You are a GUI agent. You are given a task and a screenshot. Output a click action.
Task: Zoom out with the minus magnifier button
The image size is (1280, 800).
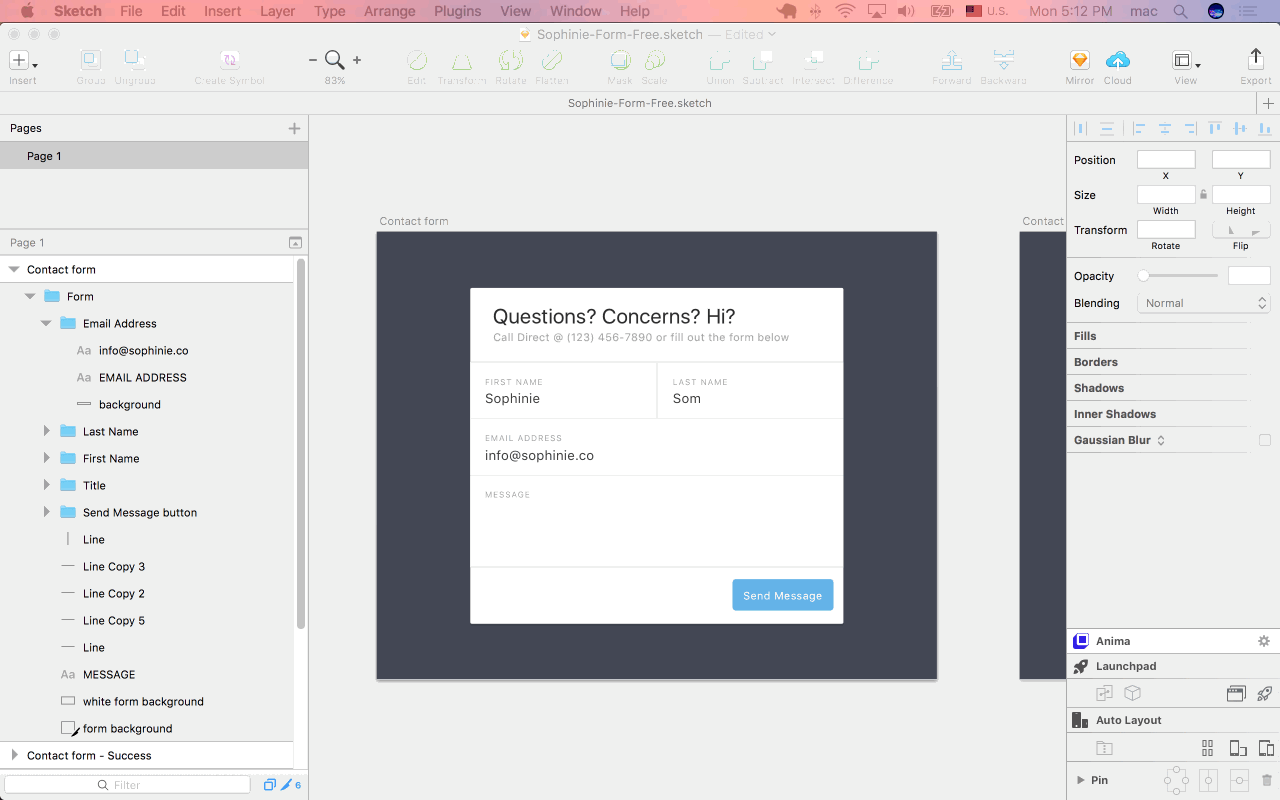(x=313, y=60)
